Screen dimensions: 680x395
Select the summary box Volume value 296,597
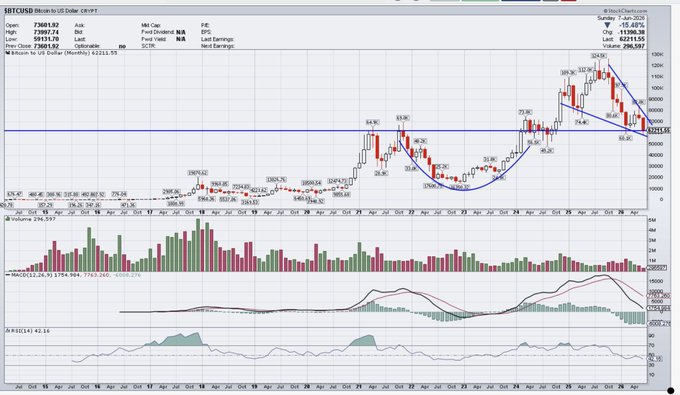pyautogui.click(x=633, y=46)
